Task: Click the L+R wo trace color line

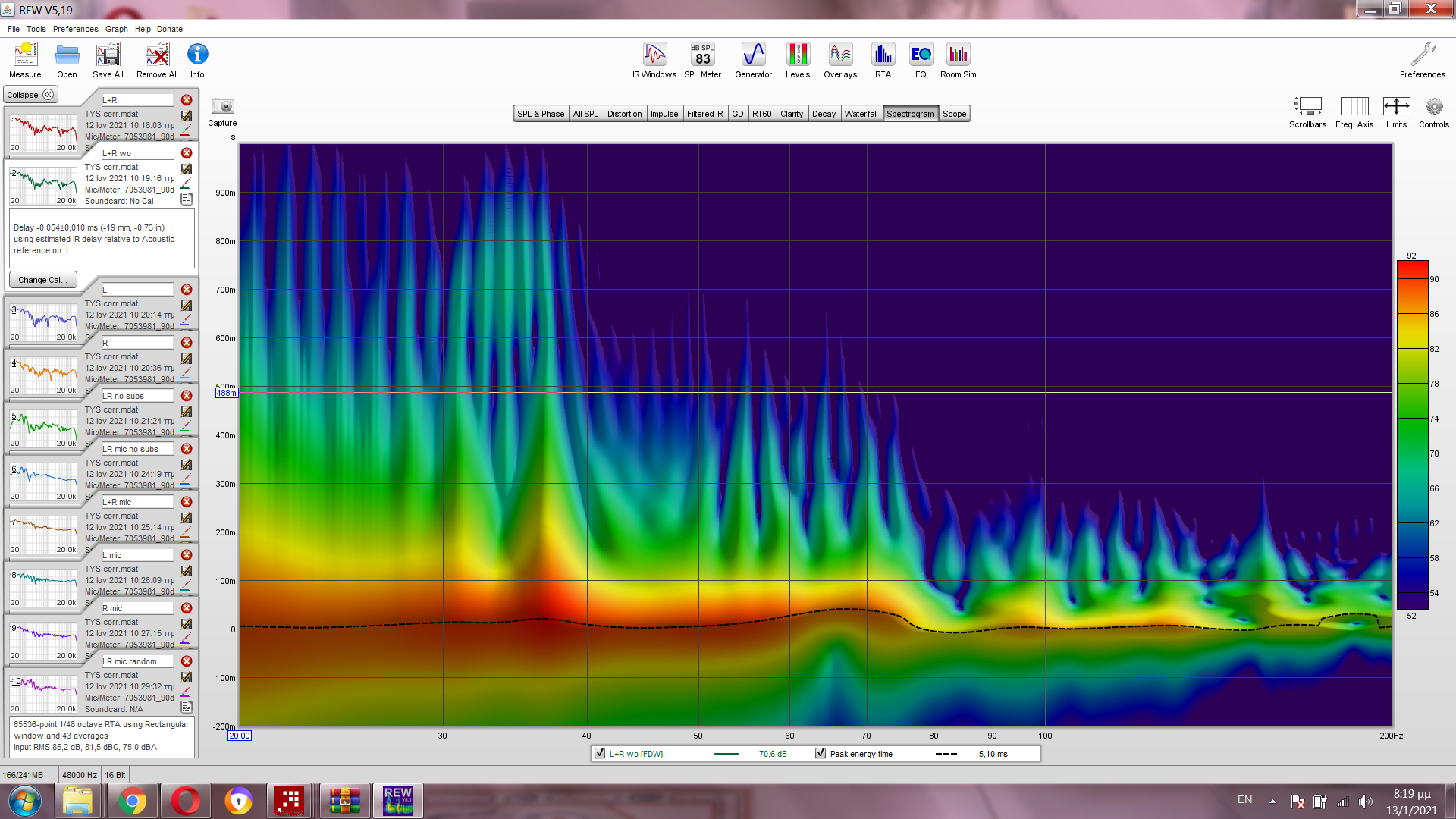Action: pos(726,754)
